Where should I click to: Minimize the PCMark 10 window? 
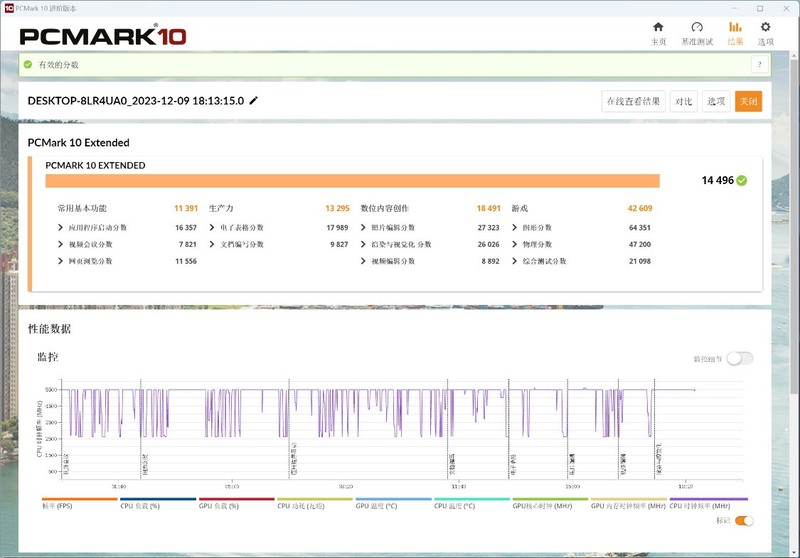coord(735,8)
